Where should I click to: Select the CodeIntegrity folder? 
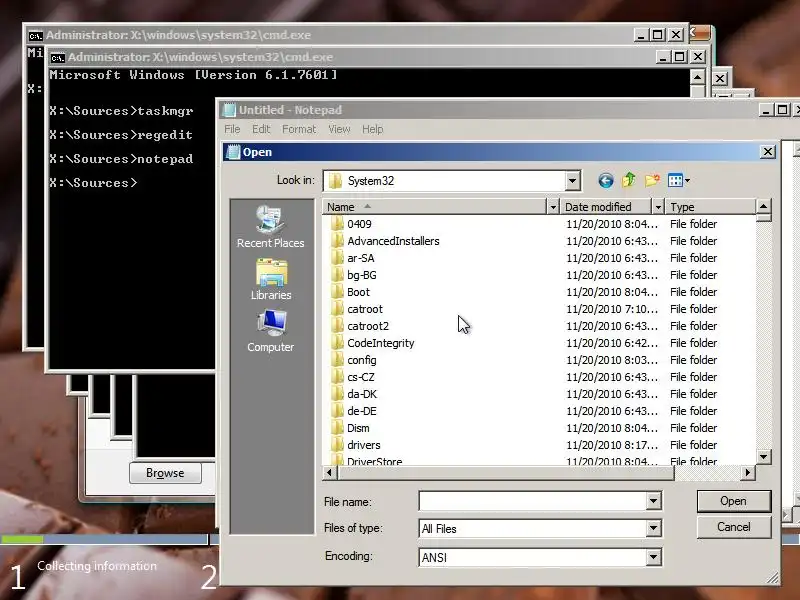tap(381, 343)
